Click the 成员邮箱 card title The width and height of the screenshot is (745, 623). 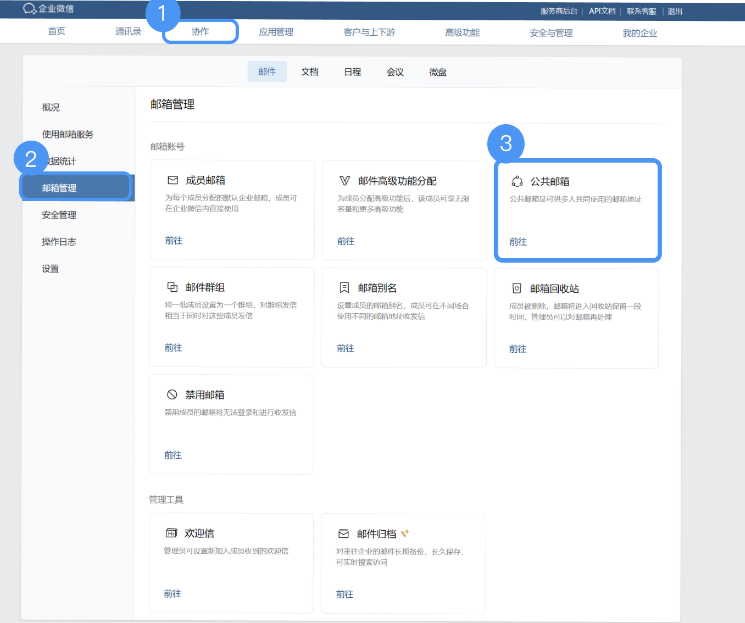point(205,180)
